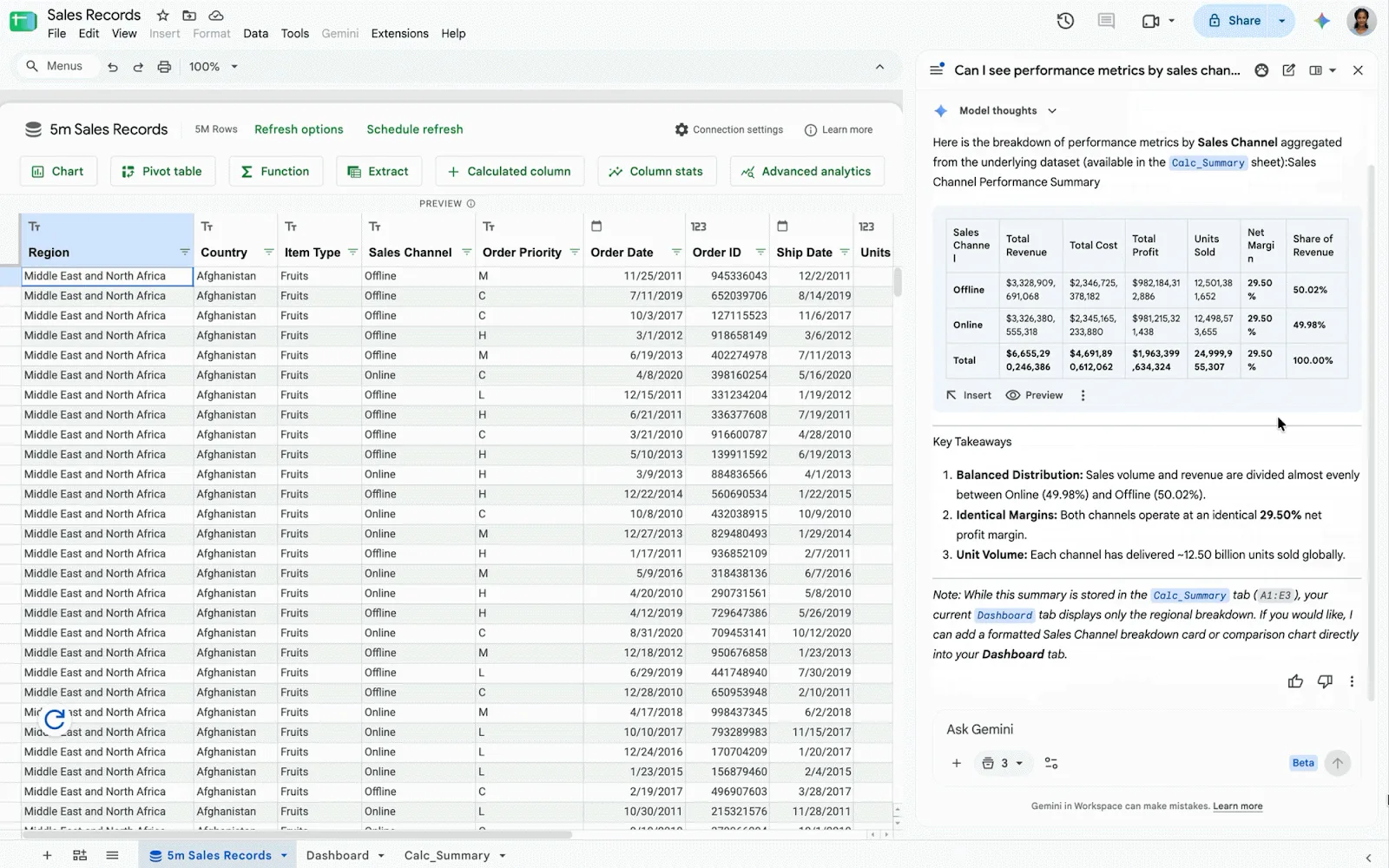Image resolution: width=1389 pixels, height=868 pixels.
Task: Give thumbs up to Gemini response
Action: 1295,681
